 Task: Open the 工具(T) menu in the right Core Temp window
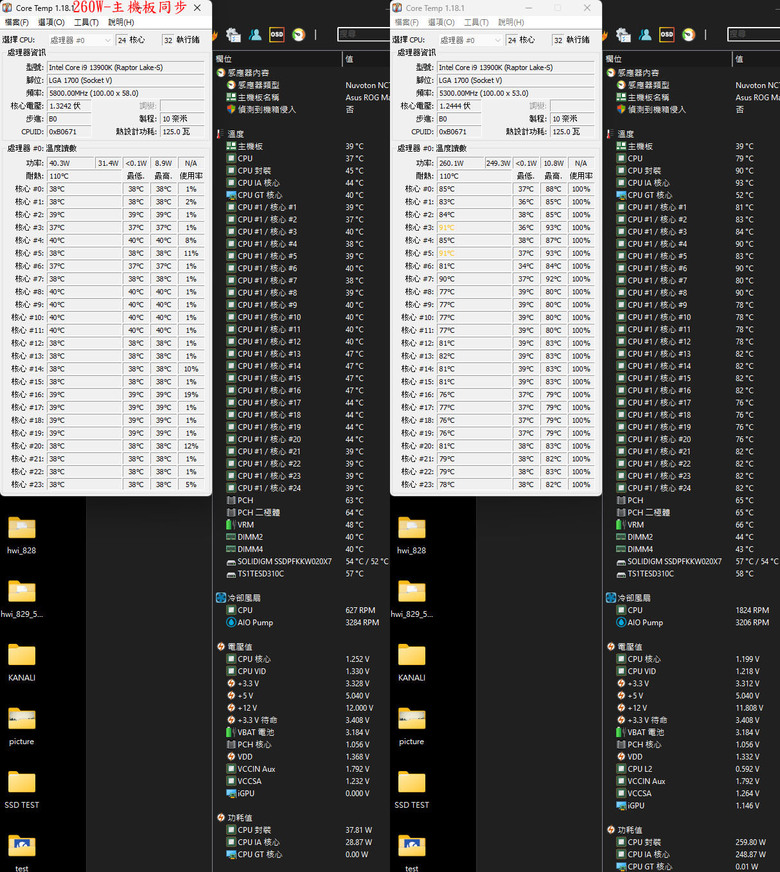point(476,22)
